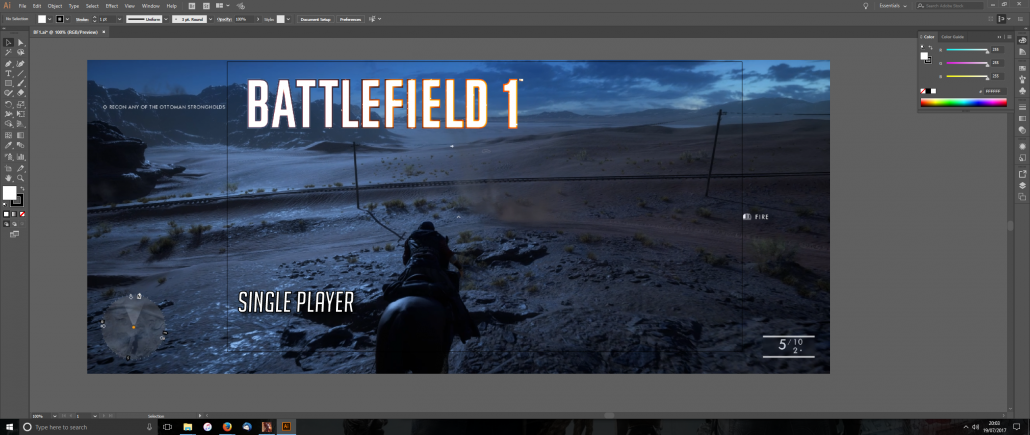
Task: Choose the Magic Wand tool
Action: click(9, 52)
